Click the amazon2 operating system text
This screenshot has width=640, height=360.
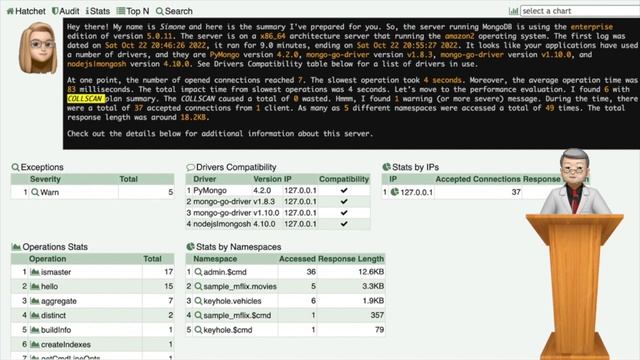[x=460, y=36]
